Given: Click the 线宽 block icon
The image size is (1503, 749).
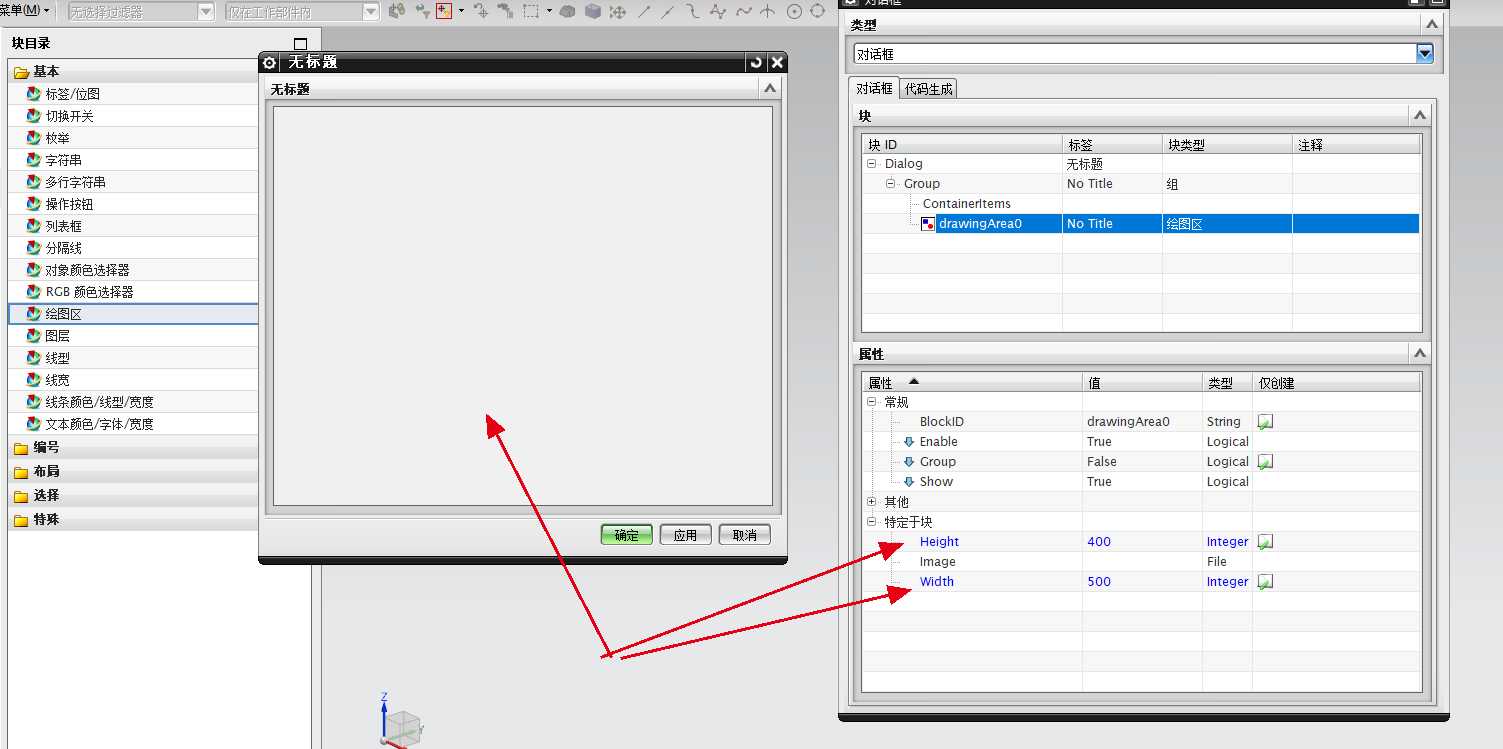Looking at the screenshot, I should tap(34, 380).
